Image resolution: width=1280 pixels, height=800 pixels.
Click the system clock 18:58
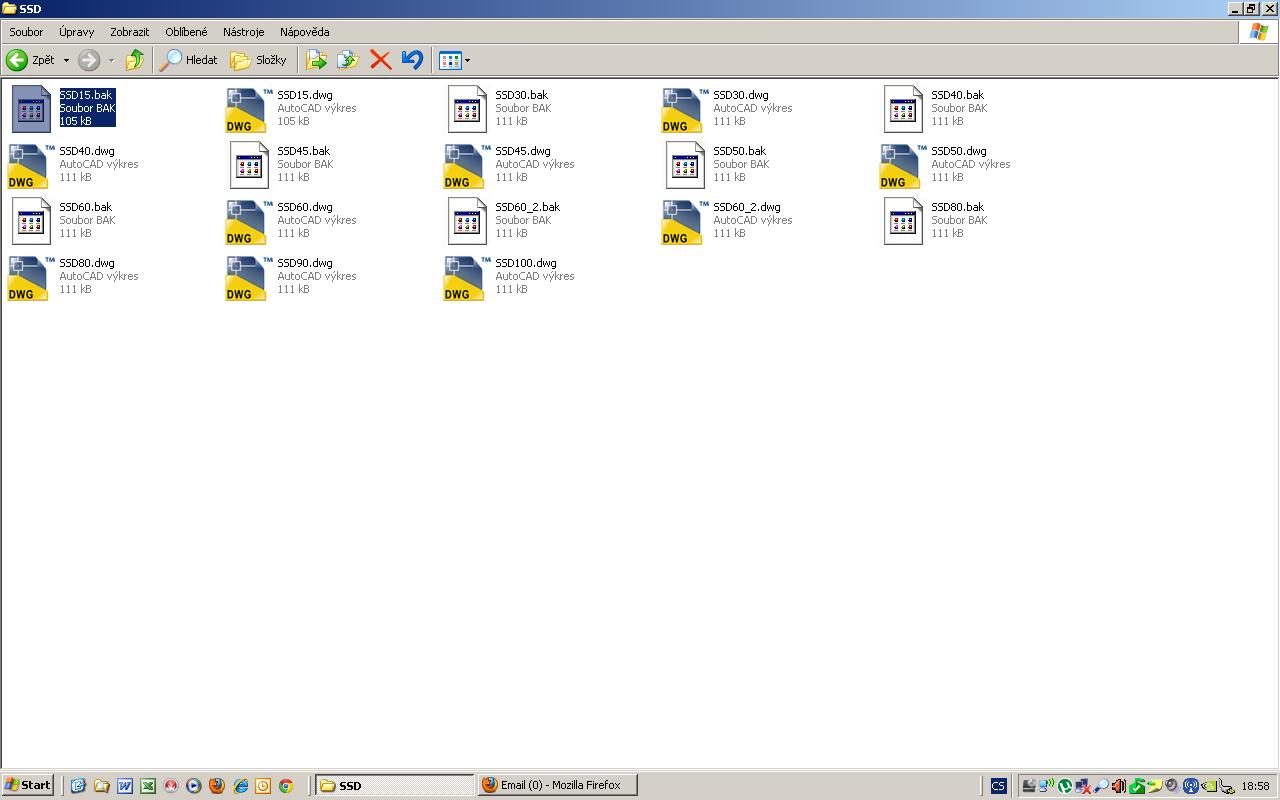pos(1255,786)
